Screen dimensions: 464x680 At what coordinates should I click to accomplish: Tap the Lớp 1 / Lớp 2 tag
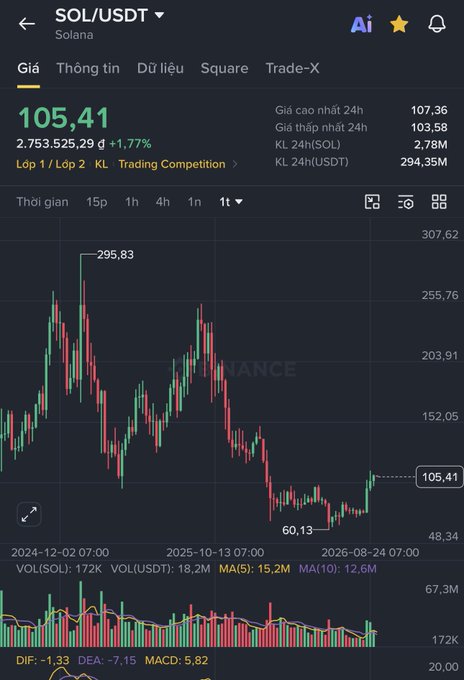click(x=51, y=164)
